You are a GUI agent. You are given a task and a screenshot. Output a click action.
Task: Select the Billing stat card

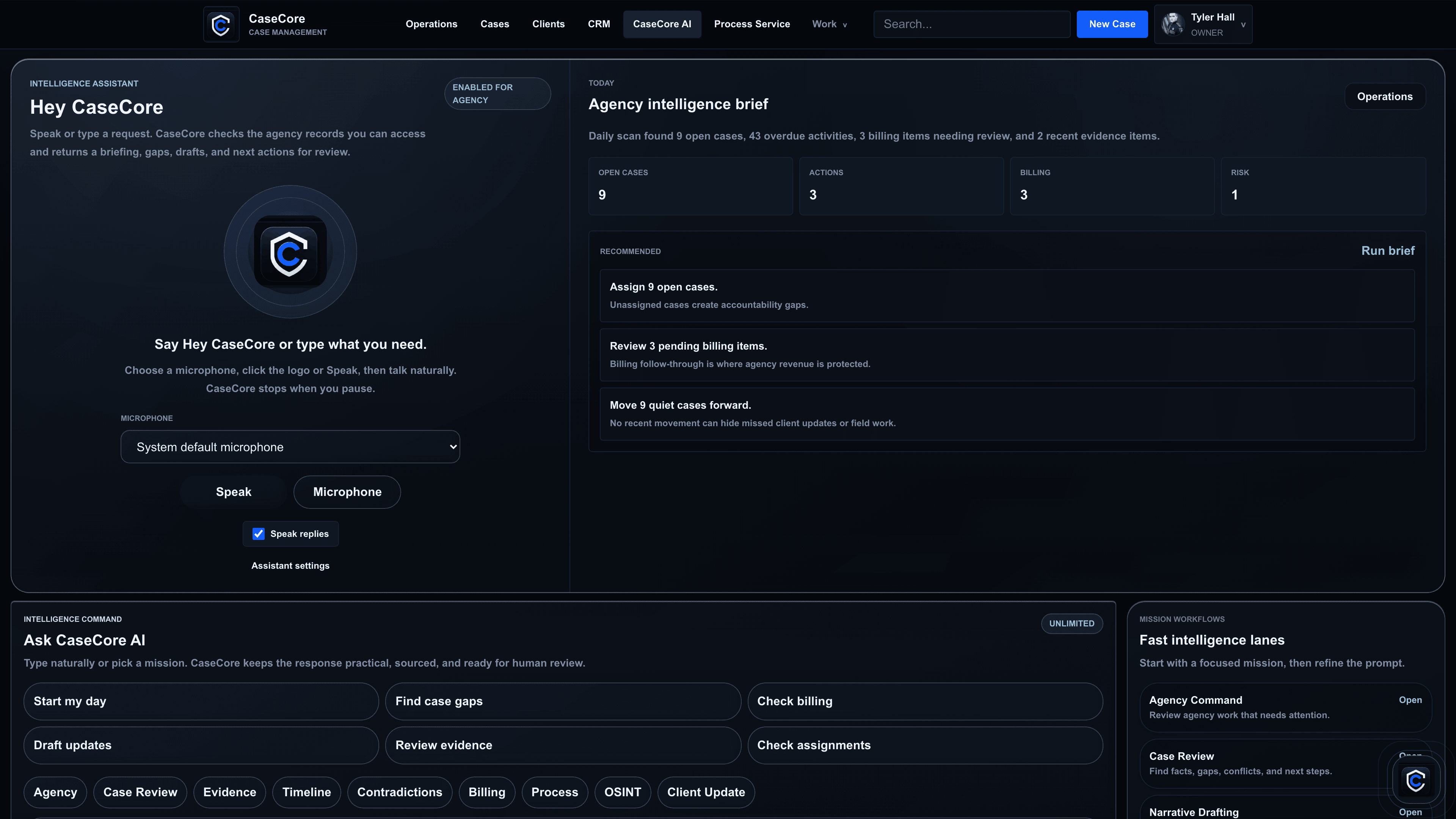[x=1112, y=186]
